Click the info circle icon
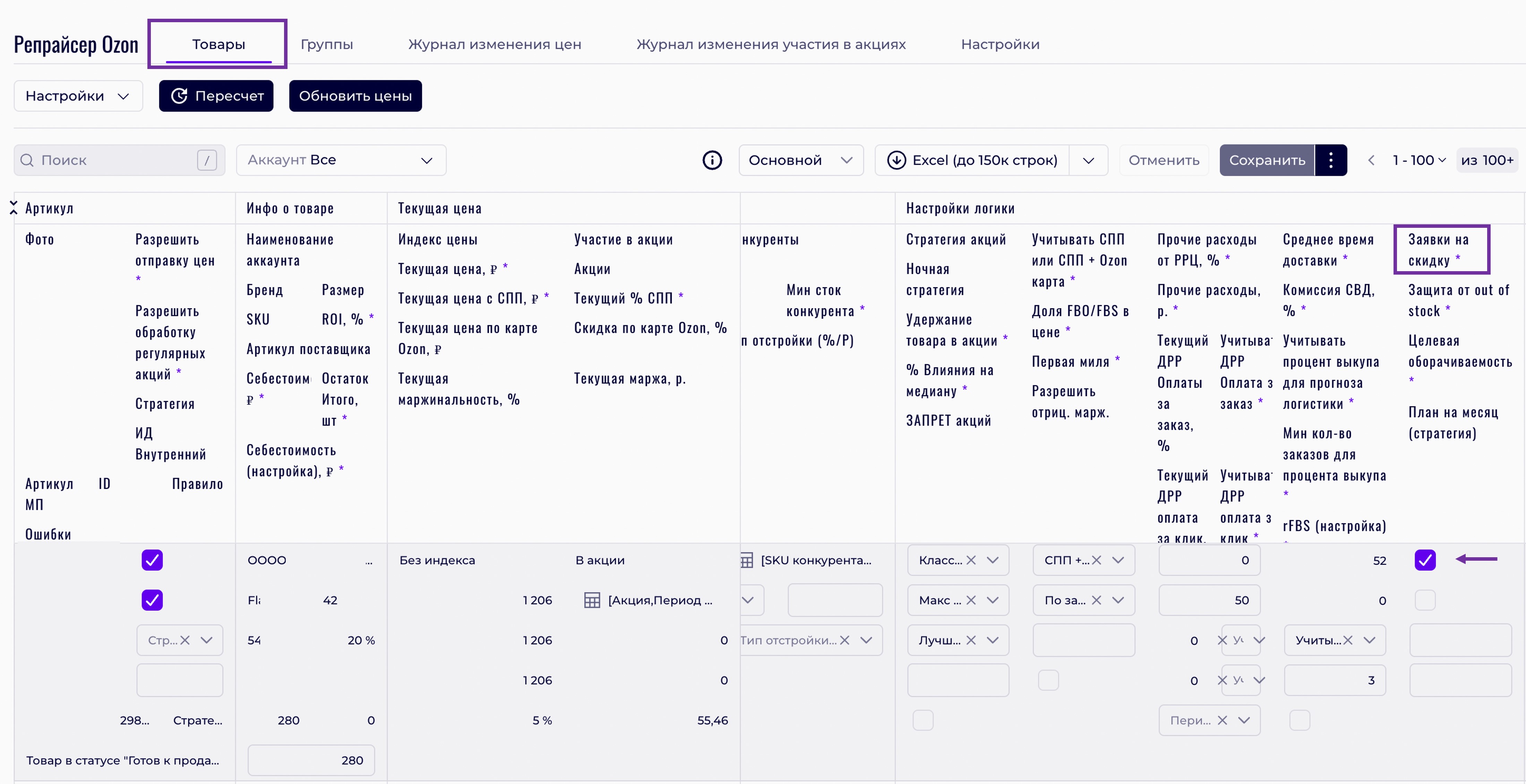 click(712, 160)
